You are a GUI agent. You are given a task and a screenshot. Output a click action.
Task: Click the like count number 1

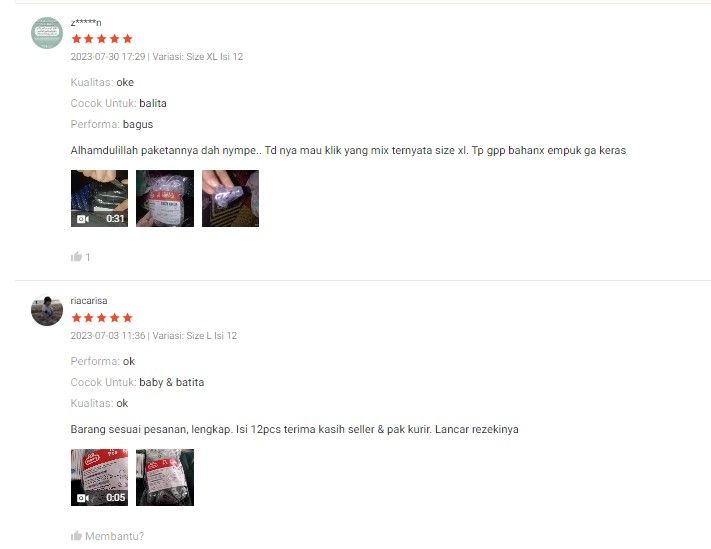[88, 257]
